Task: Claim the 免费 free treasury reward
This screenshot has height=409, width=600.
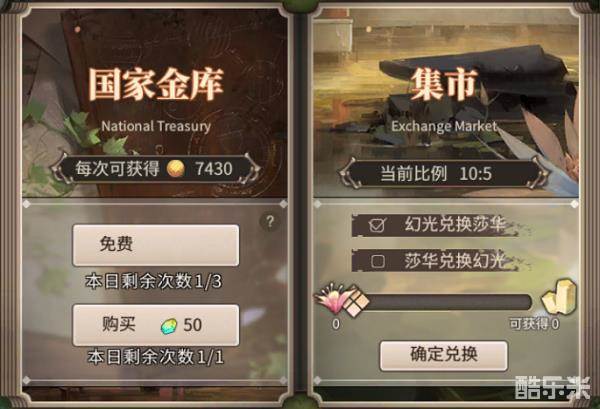Action: click(156, 245)
